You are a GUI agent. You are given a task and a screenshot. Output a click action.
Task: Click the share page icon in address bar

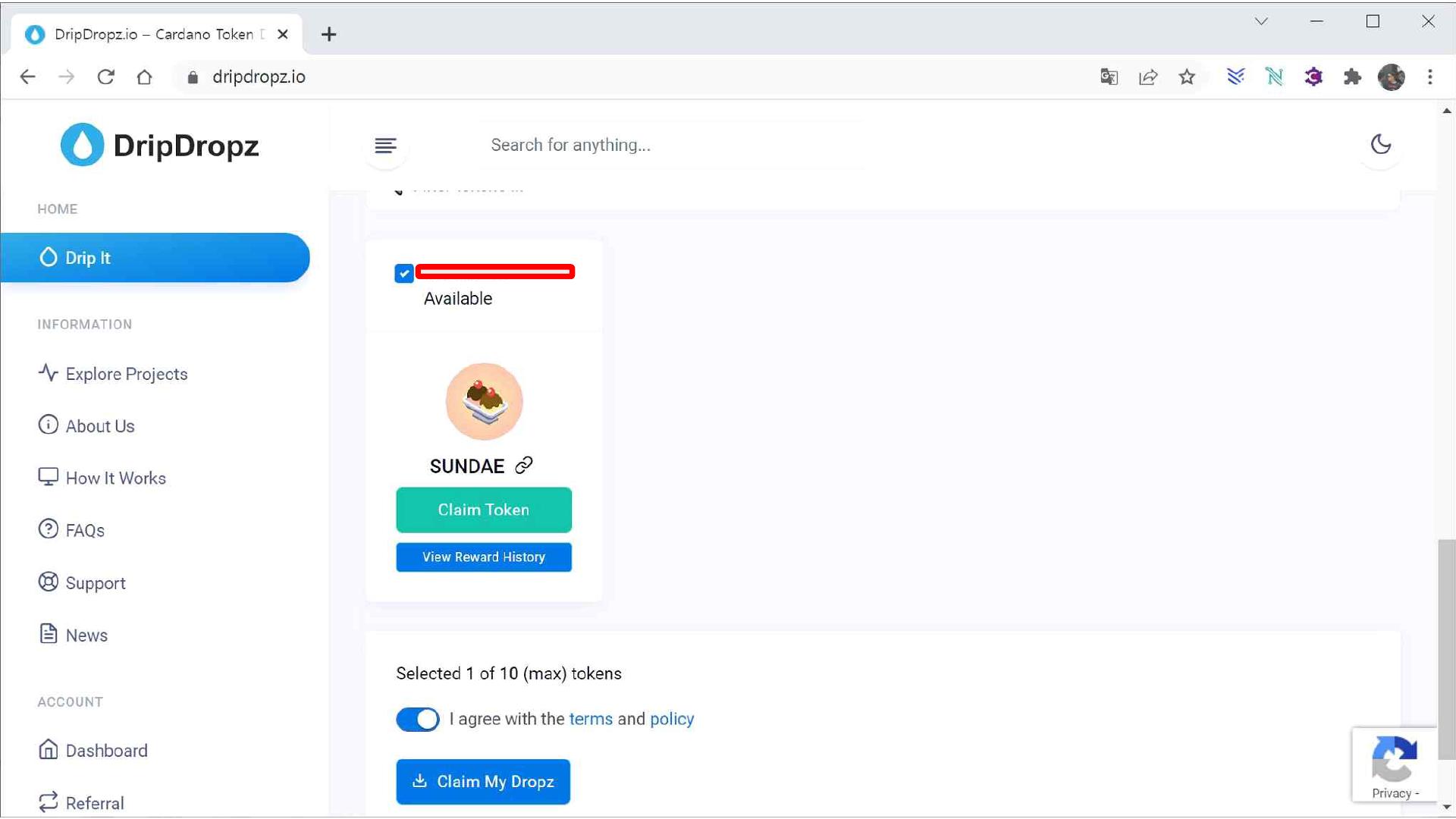(x=1148, y=77)
